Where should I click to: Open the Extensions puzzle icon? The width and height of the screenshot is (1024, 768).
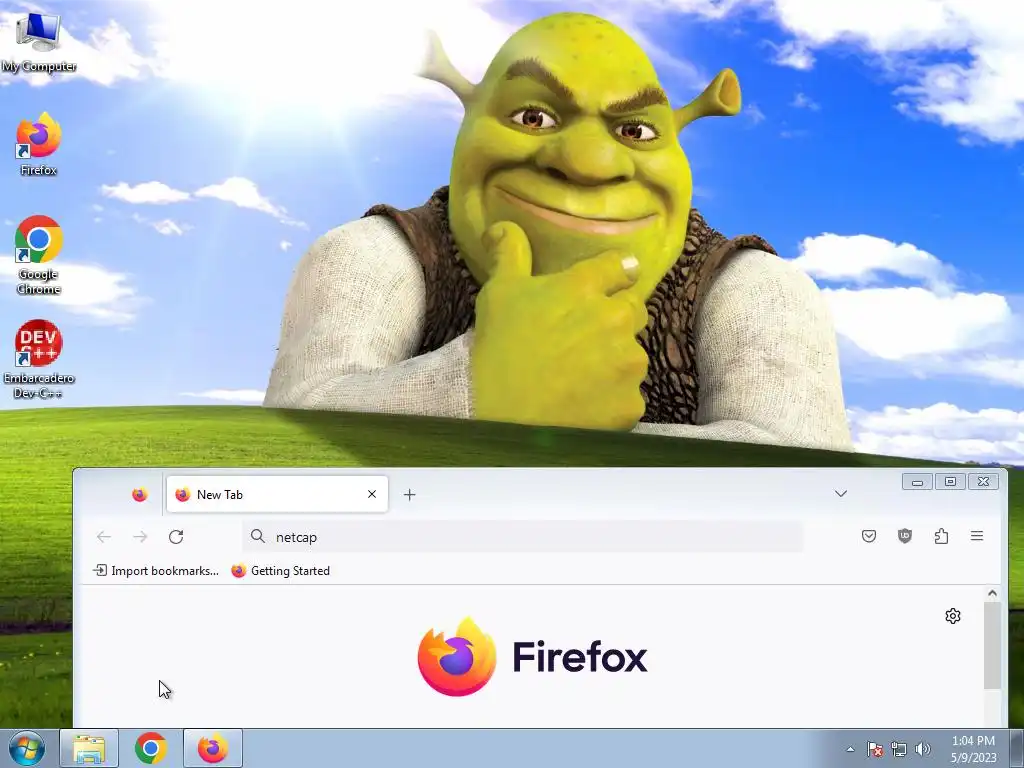[x=941, y=536]
